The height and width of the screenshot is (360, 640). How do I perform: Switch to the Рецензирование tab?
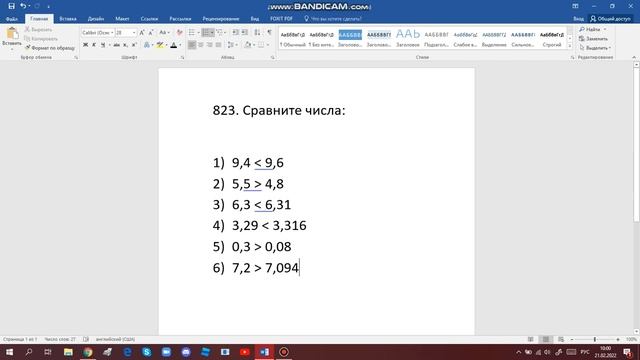pos(221,19)
